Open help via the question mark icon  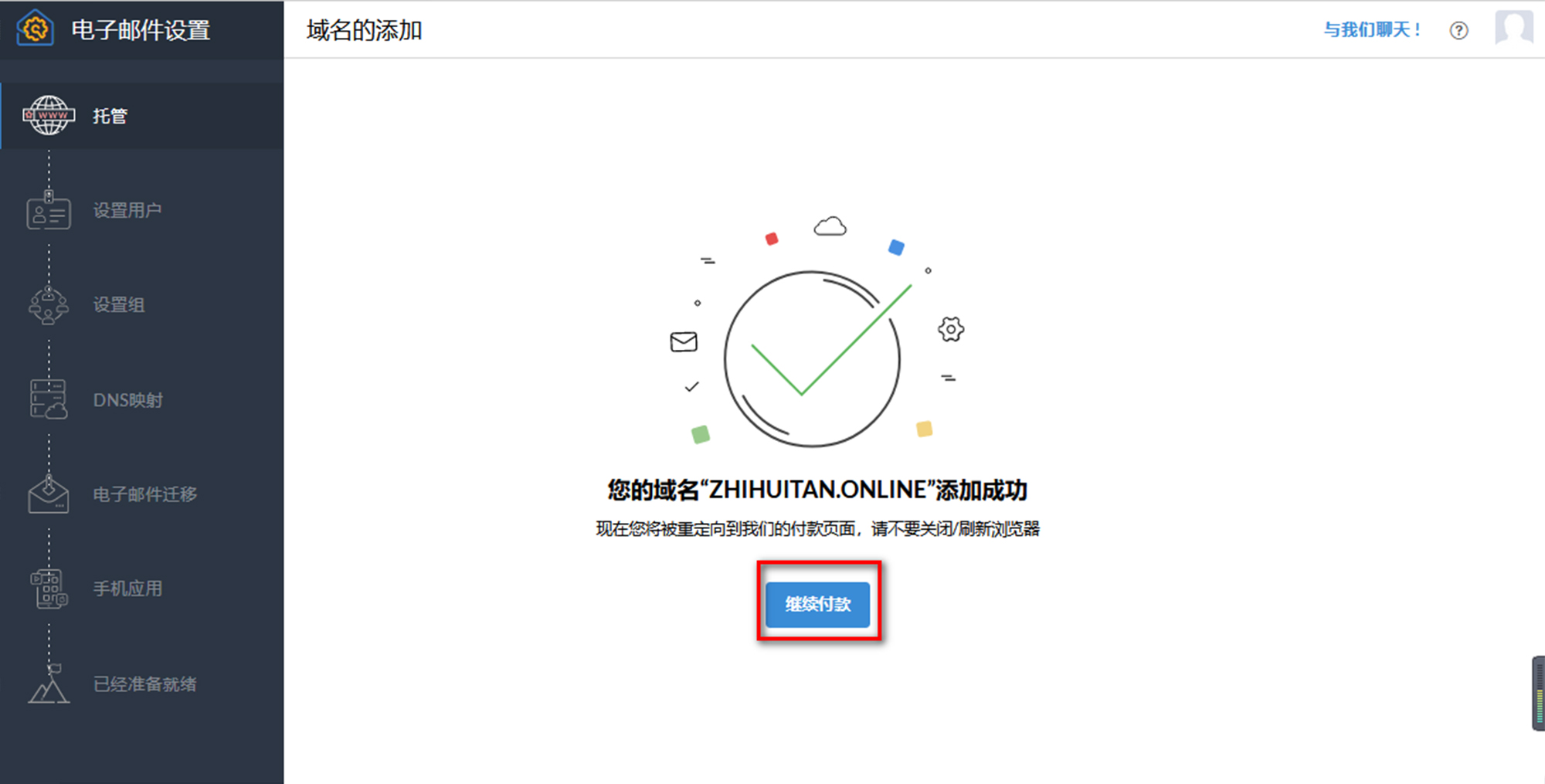point(1458,30)
